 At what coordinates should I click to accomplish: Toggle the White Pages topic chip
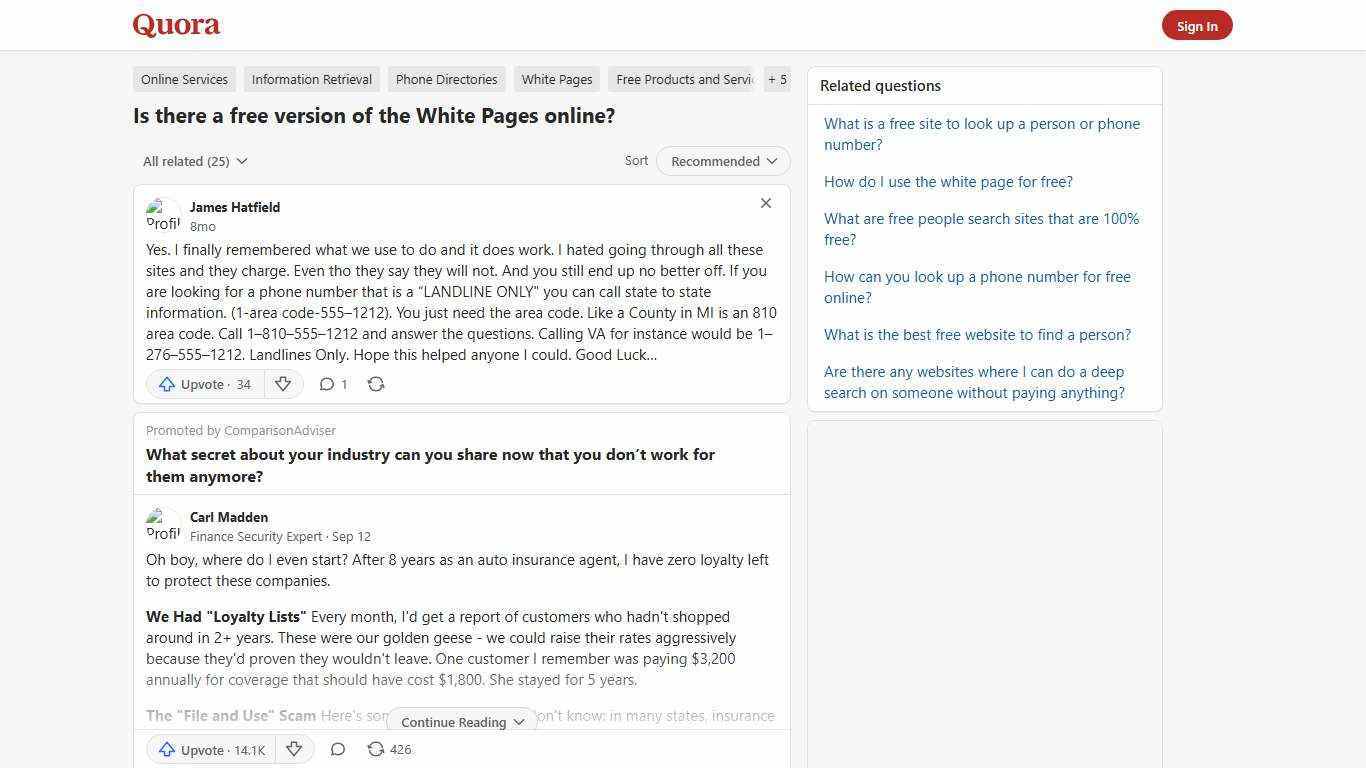[557, 79]
